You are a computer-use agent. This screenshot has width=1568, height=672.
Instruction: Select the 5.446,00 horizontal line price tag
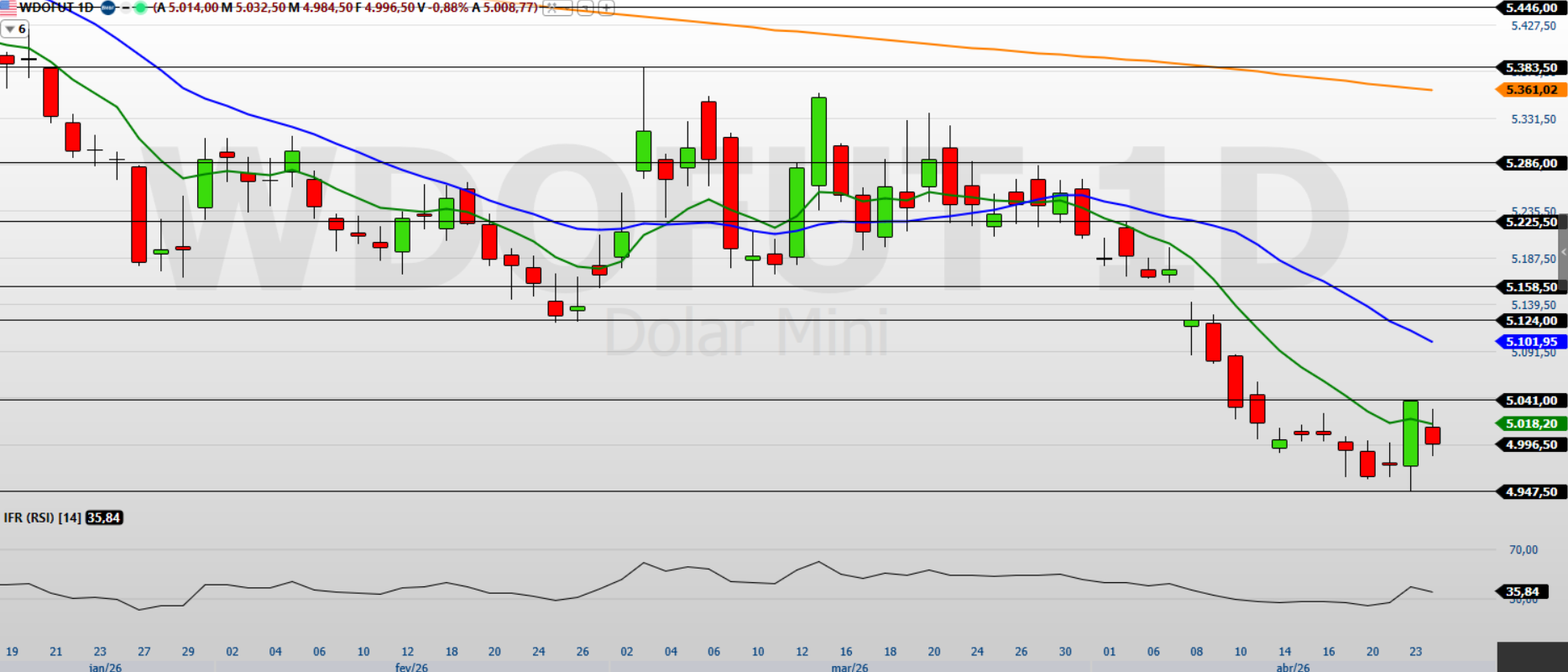click(1531, 8)
